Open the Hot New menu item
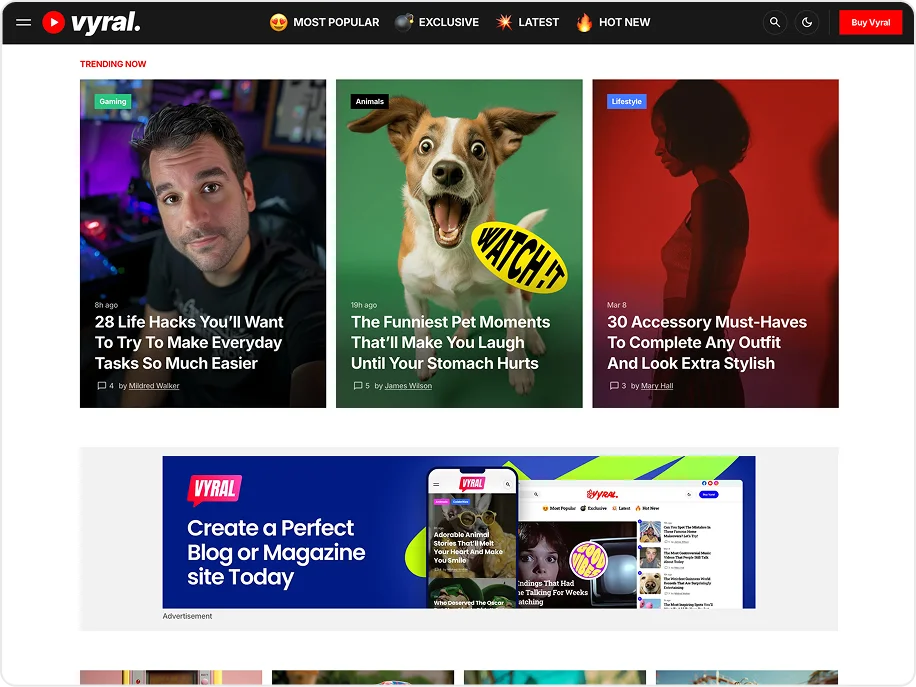Screen dimensions: 916x687 pyautogui.click(x=624, y=23)
